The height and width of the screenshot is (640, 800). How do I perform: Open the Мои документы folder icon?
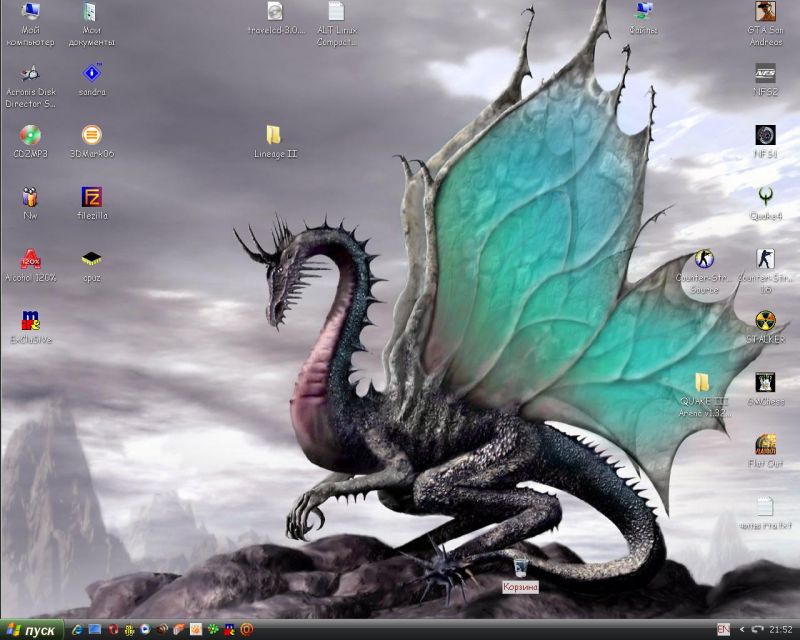pos(91,24)
